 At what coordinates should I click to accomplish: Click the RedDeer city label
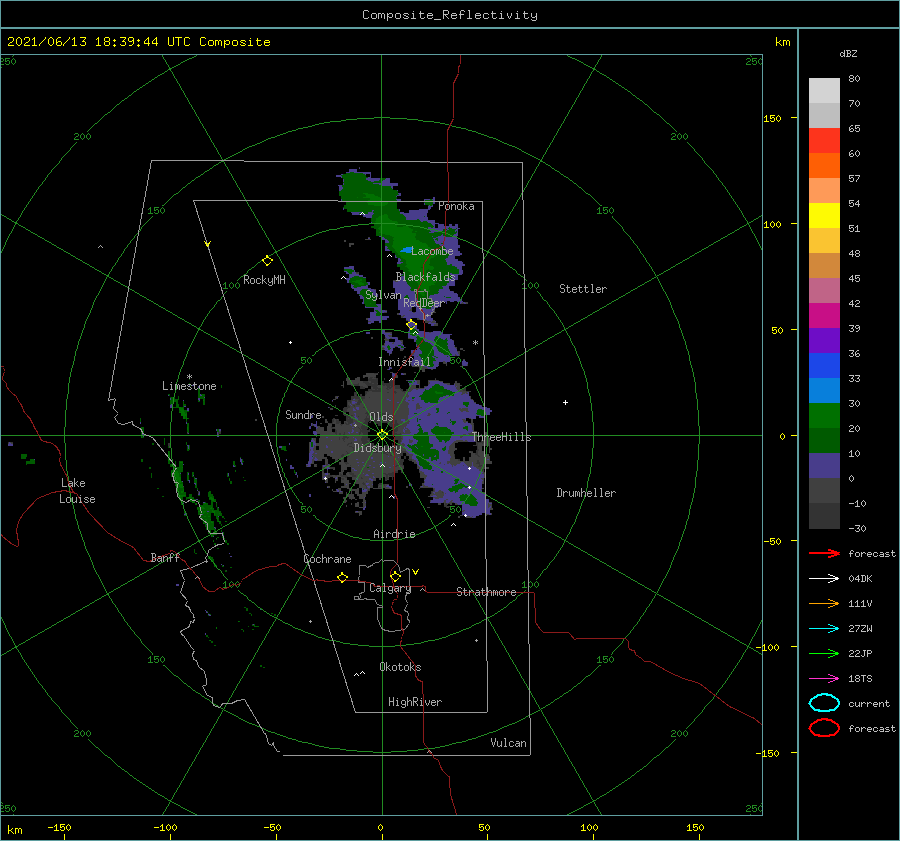tap(424, 303)
